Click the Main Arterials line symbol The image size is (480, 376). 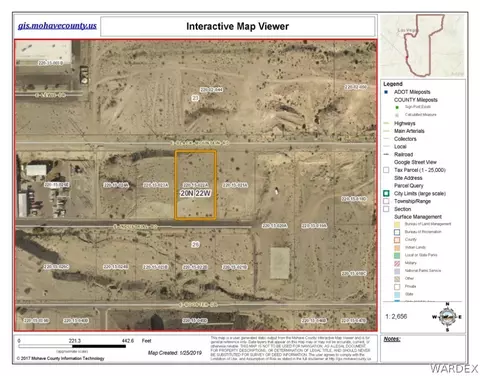click(387, 131)
